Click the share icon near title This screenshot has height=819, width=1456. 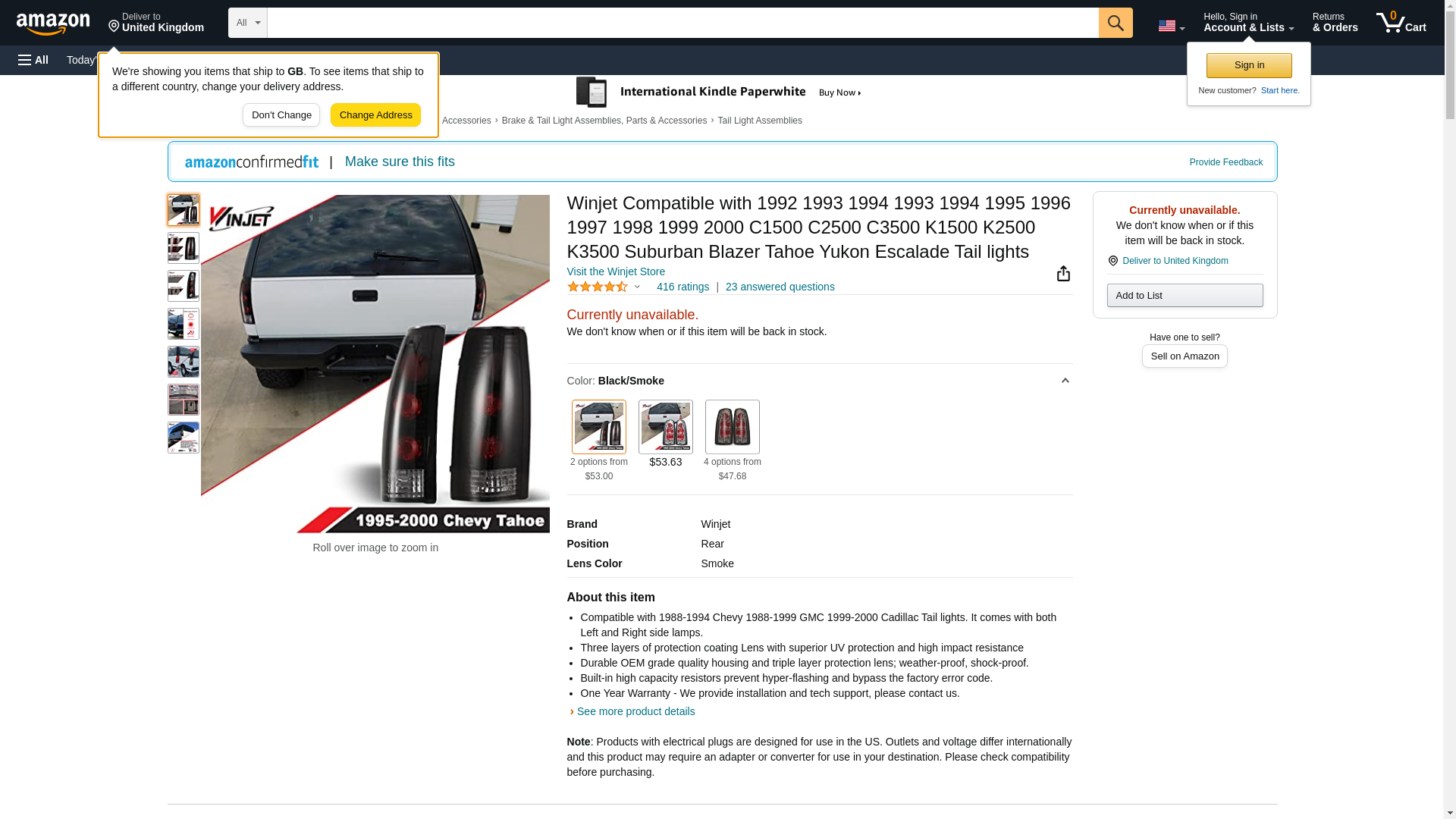[x=1063, y=273]
